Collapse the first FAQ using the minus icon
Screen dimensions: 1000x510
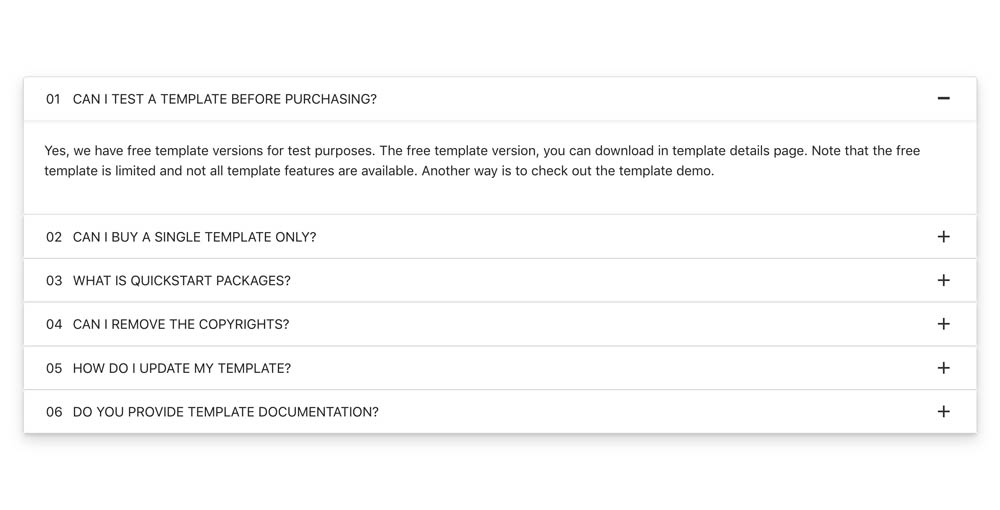click(943, 99)
